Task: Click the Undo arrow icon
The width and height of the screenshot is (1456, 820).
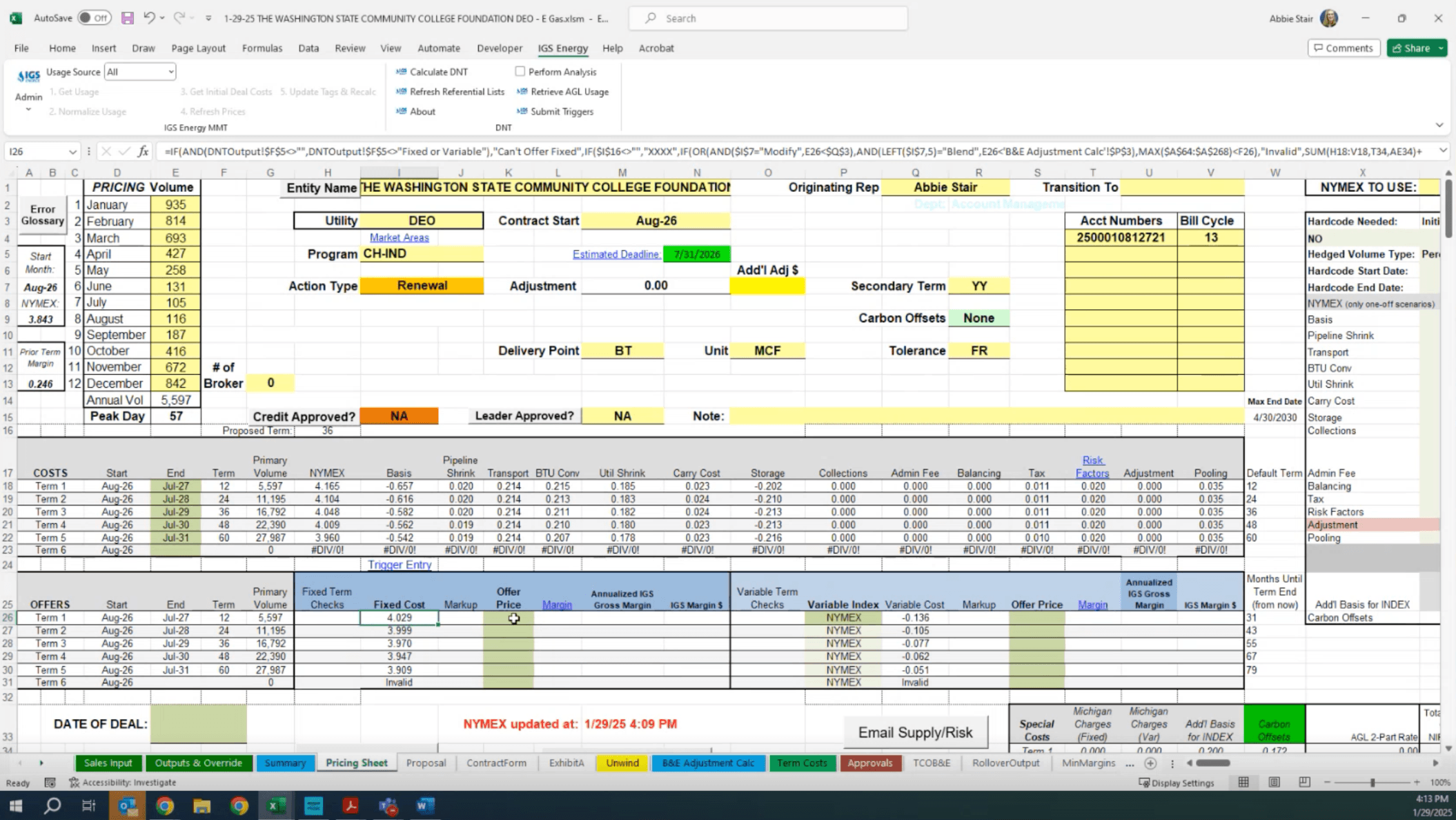Action: [x=148, y=18]
